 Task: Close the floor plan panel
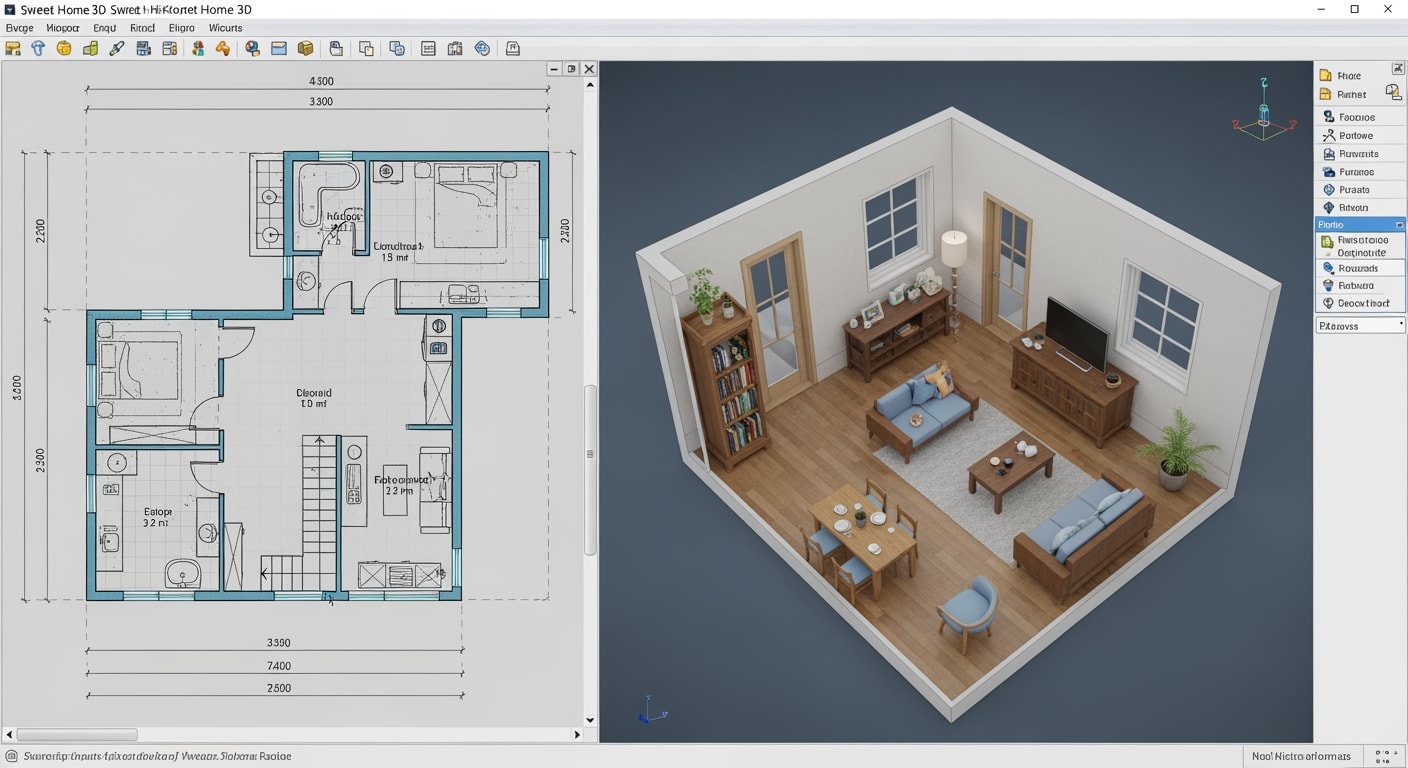590,69
